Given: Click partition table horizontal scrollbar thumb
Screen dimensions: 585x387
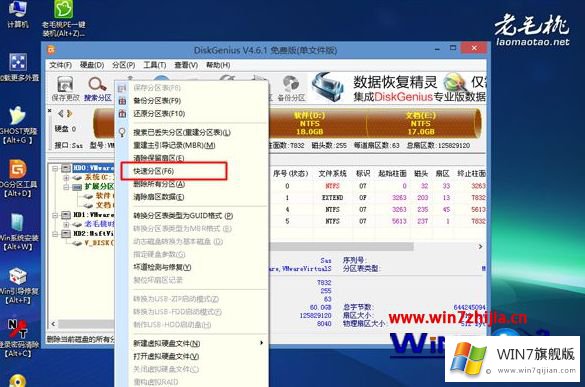Looking at the screenshot, I should coord(341,247).
